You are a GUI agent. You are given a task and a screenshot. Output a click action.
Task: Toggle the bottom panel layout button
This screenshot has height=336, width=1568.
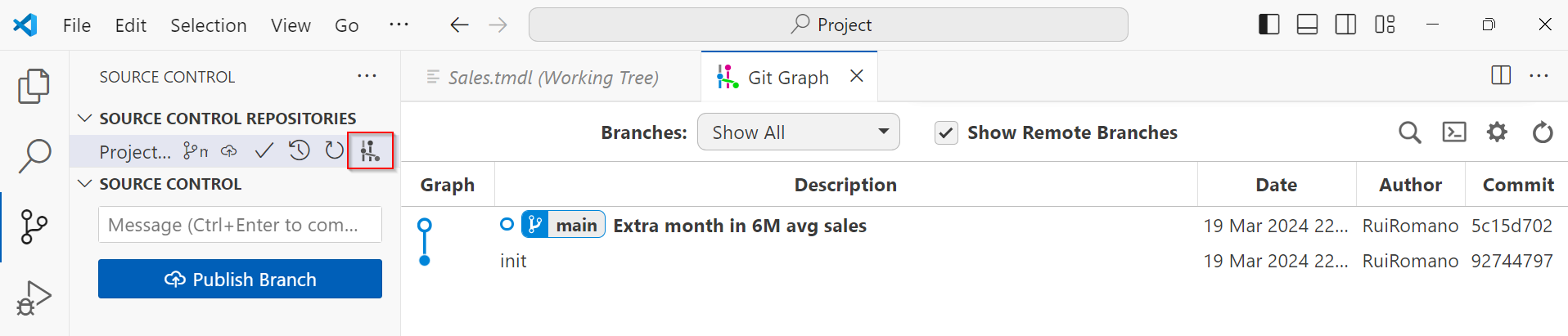tap(1307, 25)
